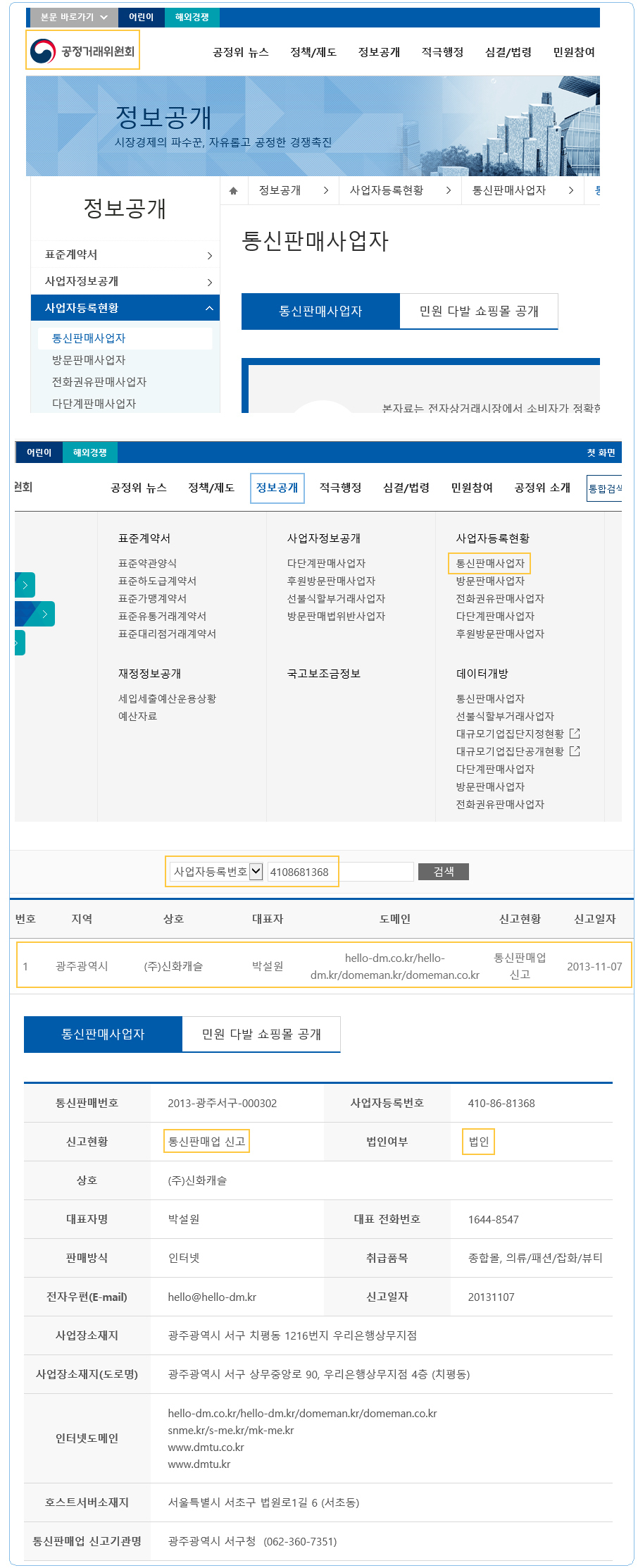
Task: Click the 공정거래위원회 logo
Action: tap(82, 50)
